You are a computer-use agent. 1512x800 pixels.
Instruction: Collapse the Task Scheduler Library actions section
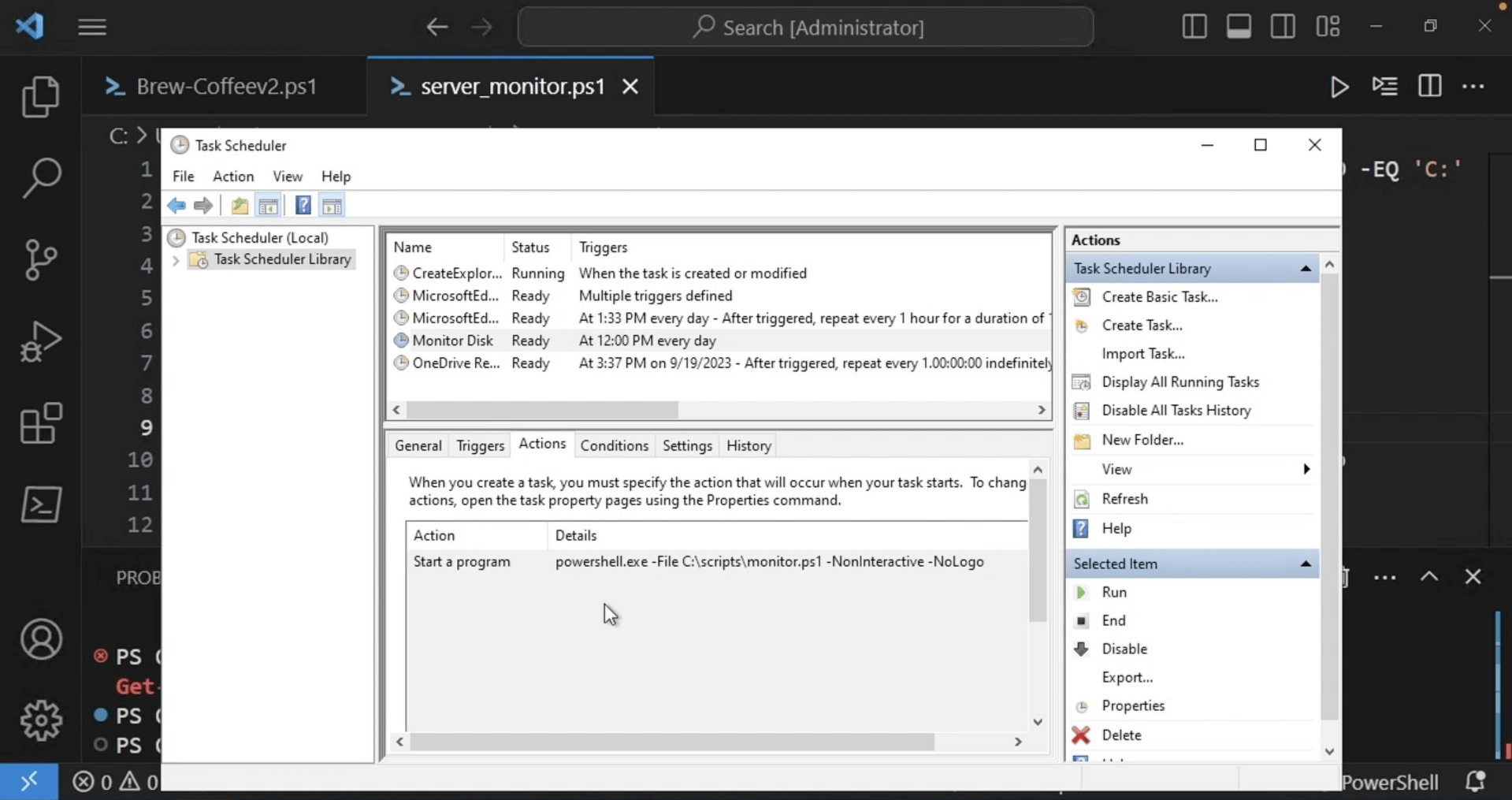(1306, 269)
